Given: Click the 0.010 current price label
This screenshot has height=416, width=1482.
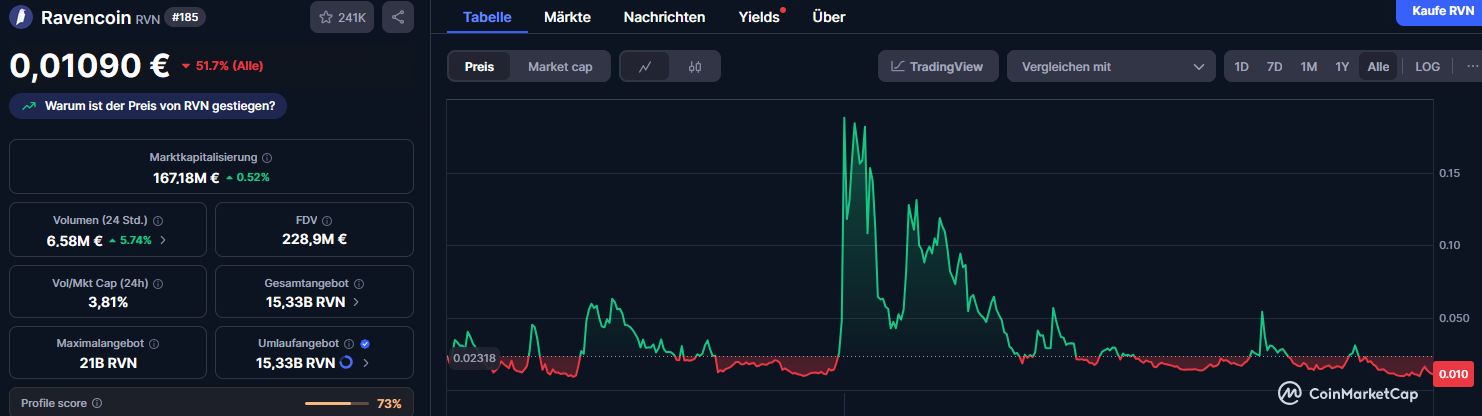Looking at the screenshot, I should (1452, 374).
